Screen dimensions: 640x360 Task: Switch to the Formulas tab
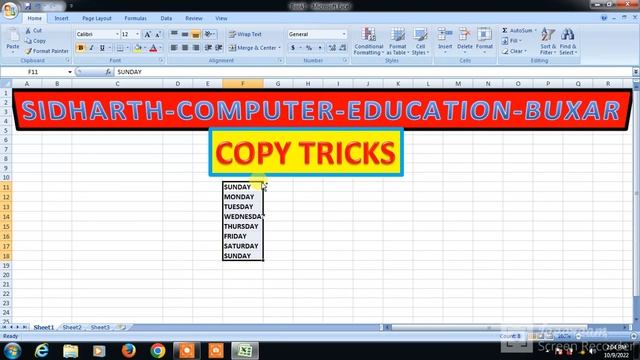136,18
